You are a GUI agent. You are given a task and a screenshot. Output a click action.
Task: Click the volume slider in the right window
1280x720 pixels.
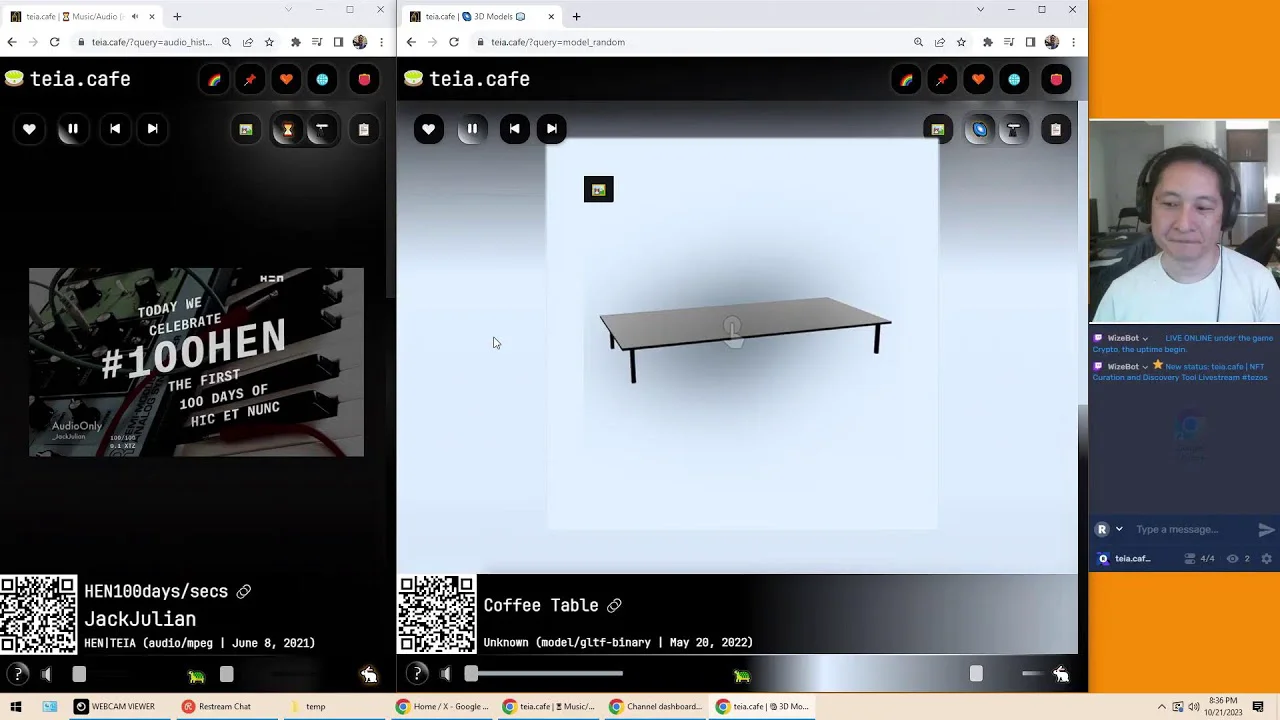click(x=546, y=675)
